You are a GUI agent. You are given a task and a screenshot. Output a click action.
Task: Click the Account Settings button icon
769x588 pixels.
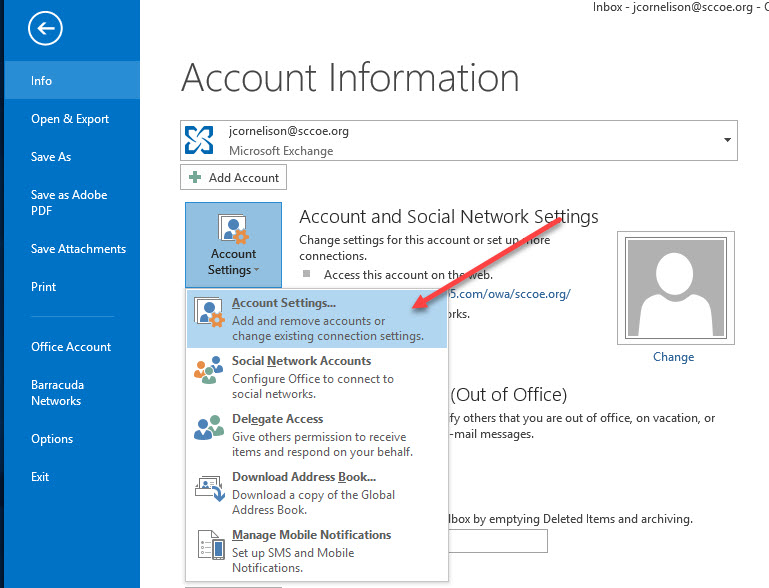click(233, 229)
